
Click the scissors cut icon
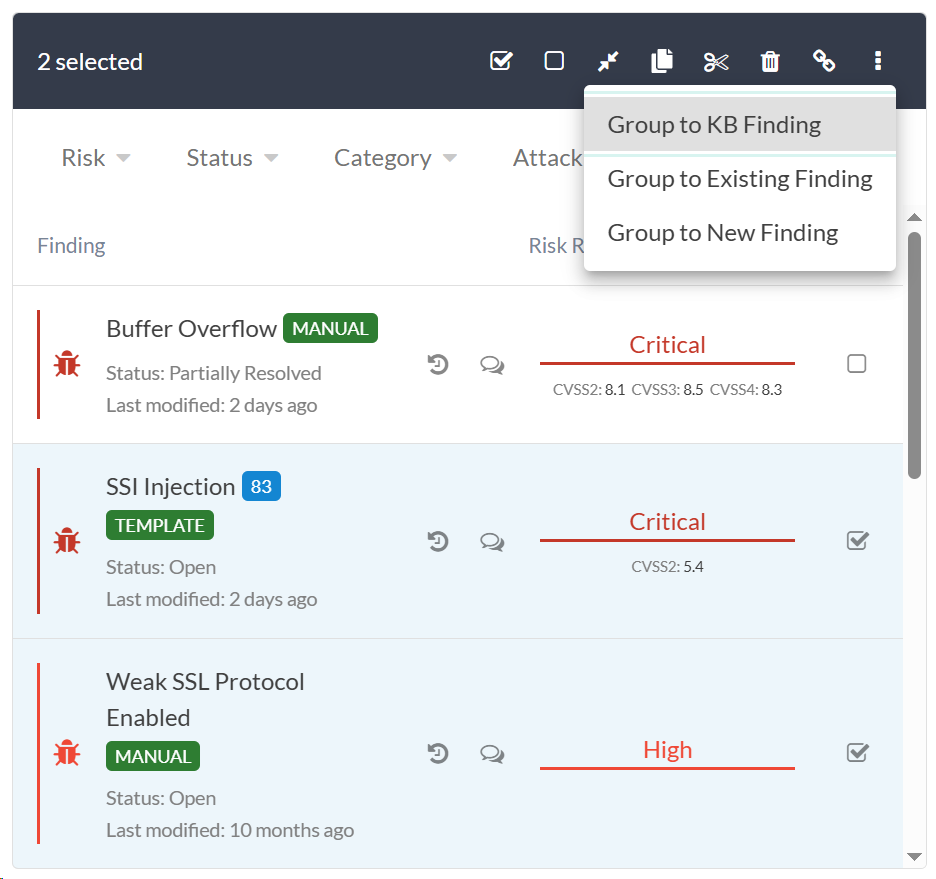point(716,62)
